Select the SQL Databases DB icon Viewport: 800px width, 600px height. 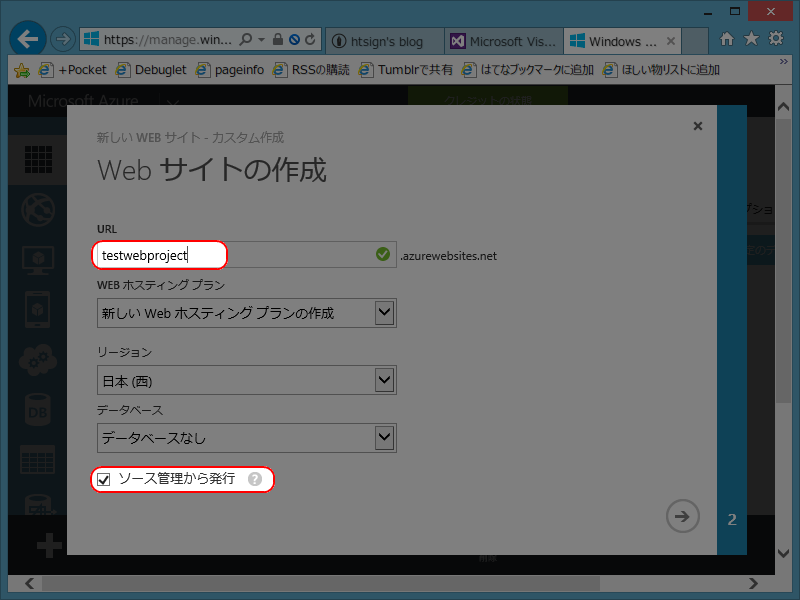click(38, 410)
